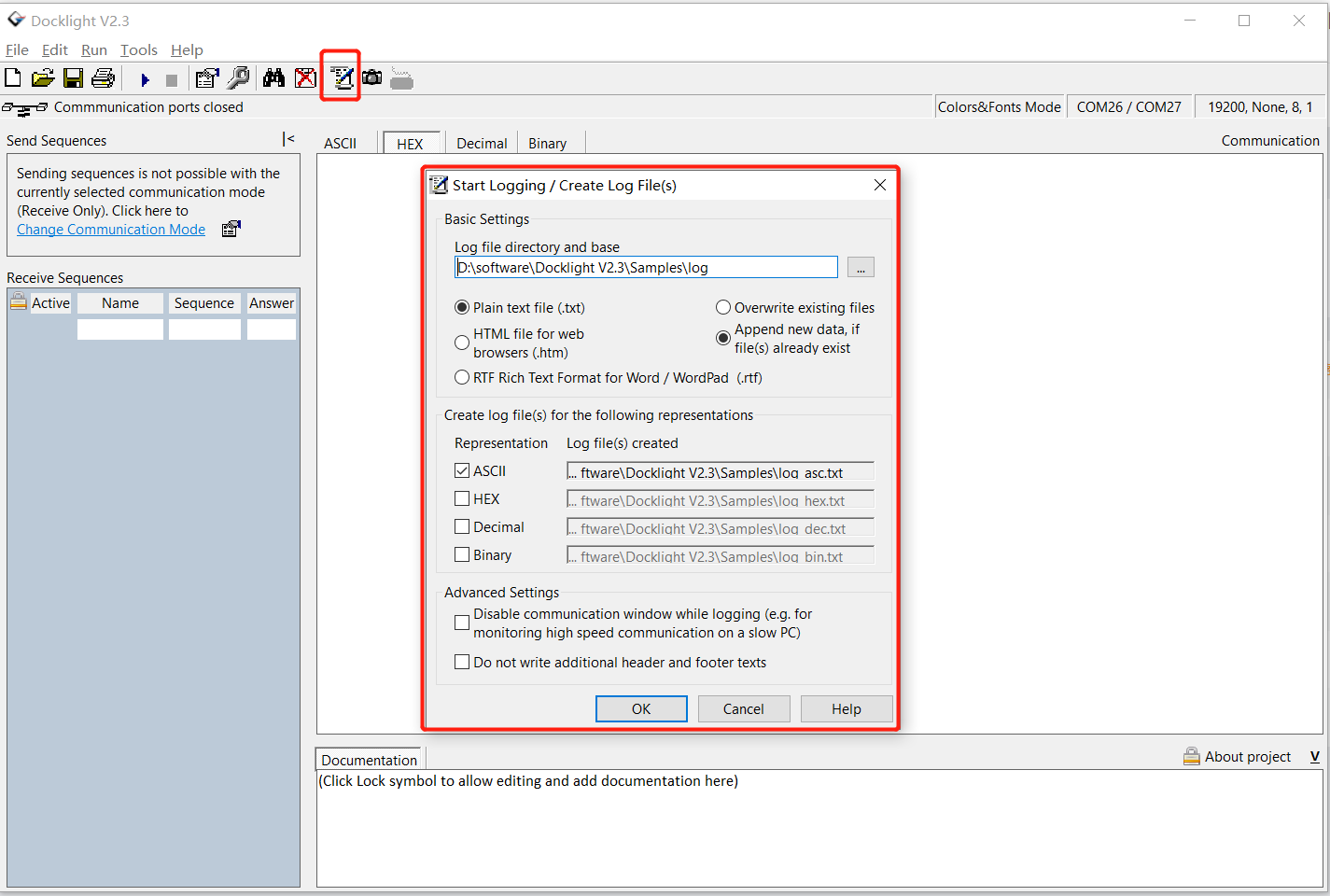This screenshot has height=896, width=1330.
Task: Select Plain text file (.txt) format
Action: coord(462,307)
